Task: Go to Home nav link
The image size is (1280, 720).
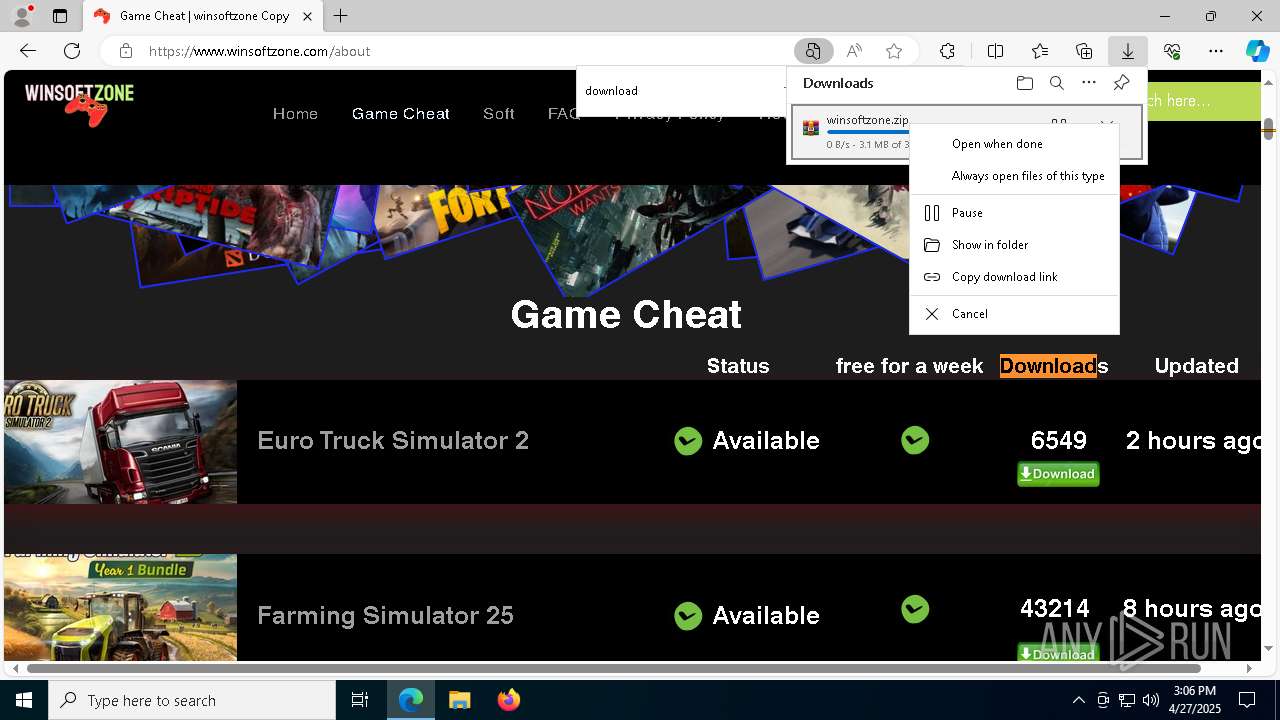Action: [x=295, y=114]
